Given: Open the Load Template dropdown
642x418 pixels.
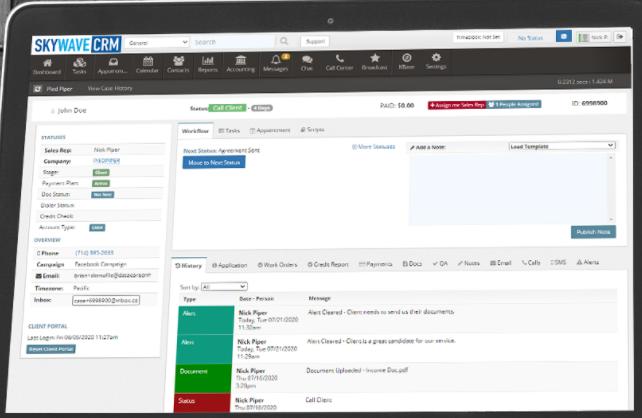Looking at the screenshot, I should click(562, 146).
